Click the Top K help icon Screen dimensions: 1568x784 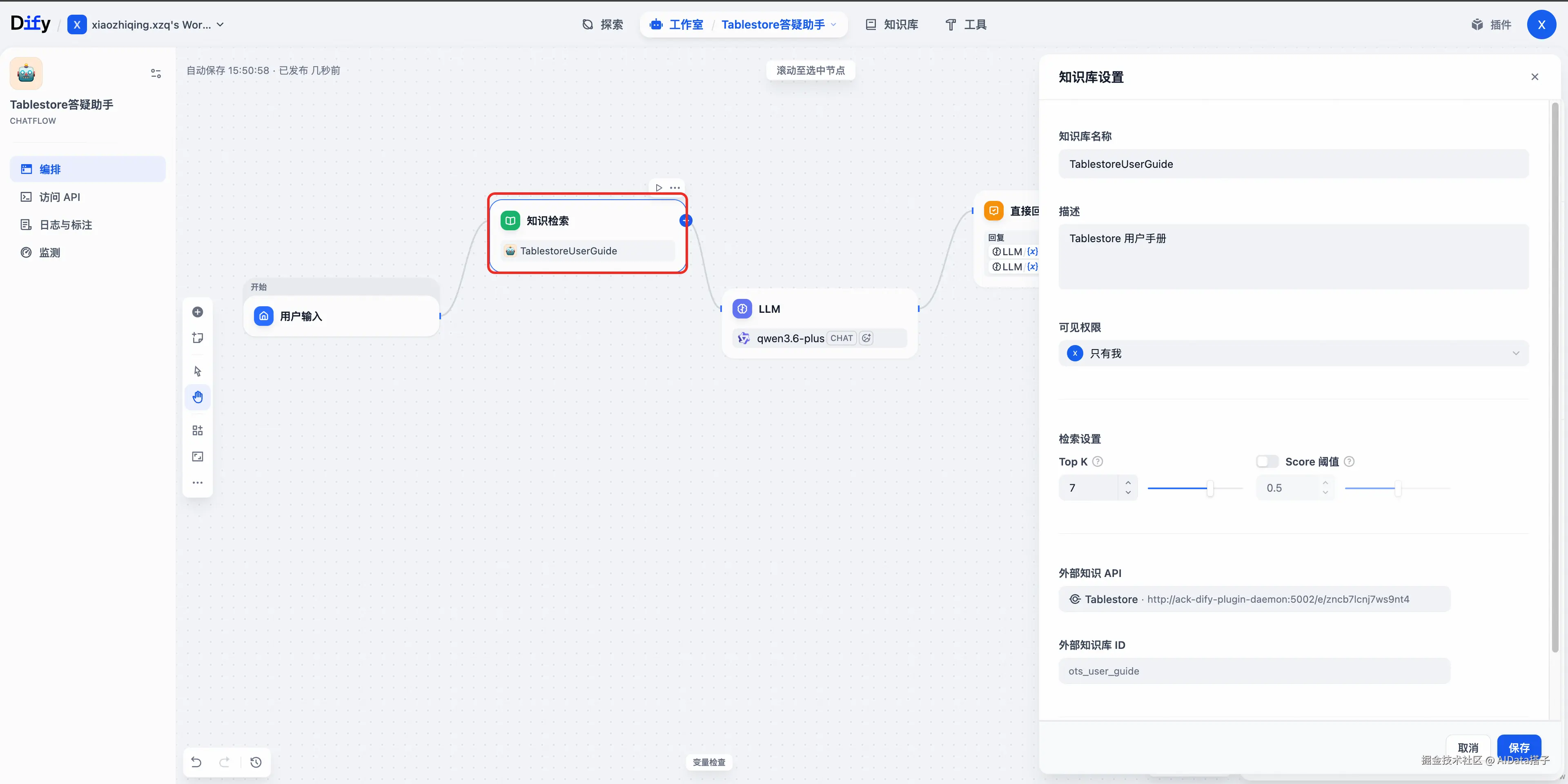(1098, 461)
